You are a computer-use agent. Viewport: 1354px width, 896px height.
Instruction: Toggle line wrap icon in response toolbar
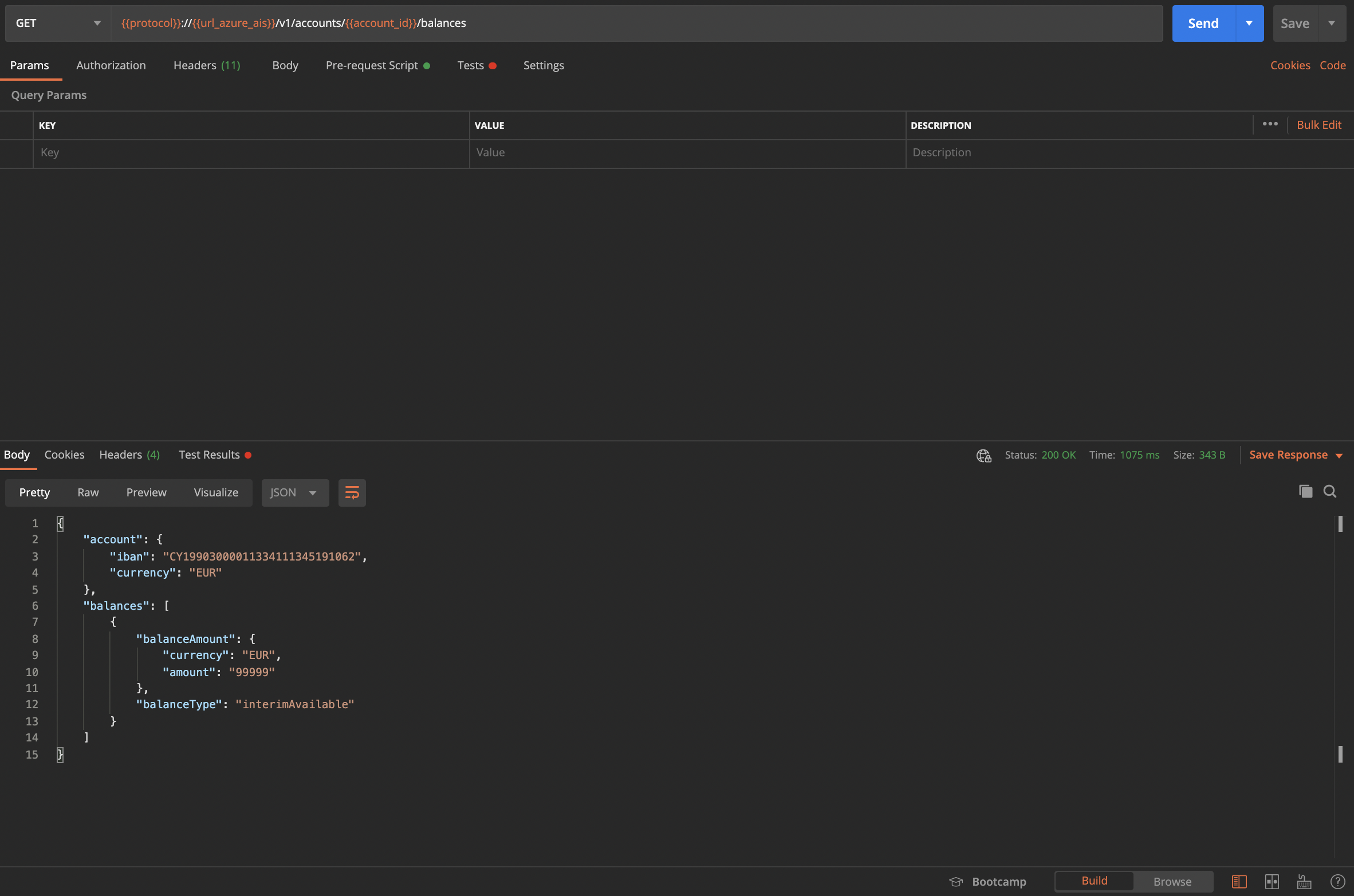352,492
